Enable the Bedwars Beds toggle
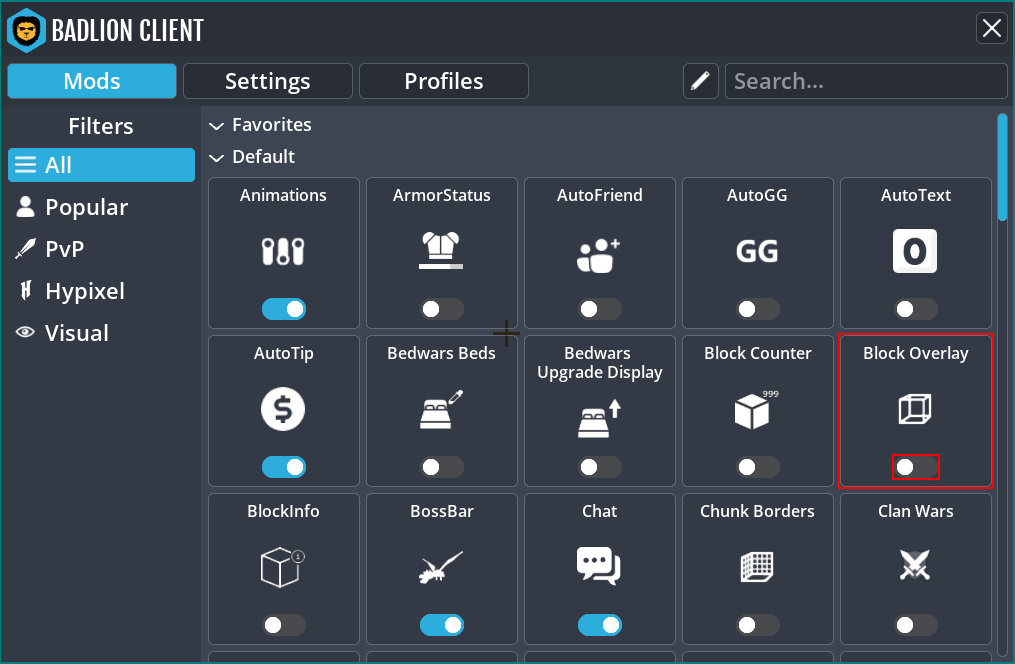 441,467
